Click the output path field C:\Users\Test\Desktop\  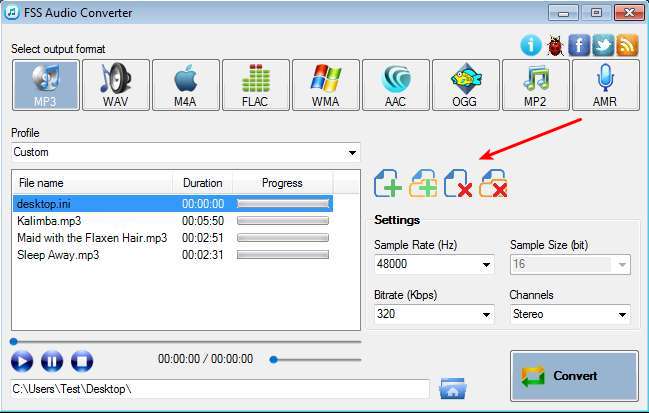click(220, 389)
